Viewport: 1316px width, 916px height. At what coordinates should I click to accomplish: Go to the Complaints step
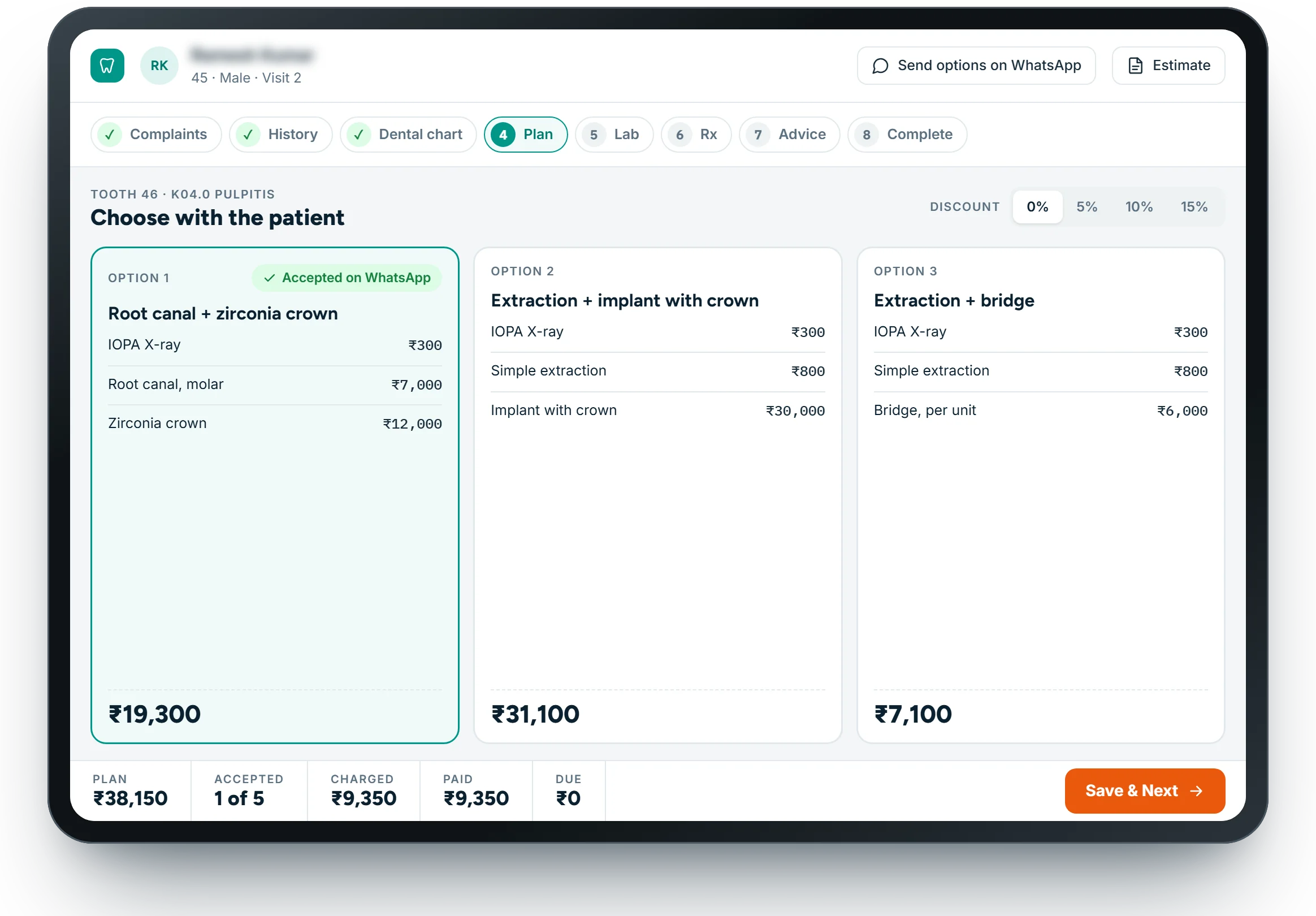pyautogui.click(x=156, y=135)
